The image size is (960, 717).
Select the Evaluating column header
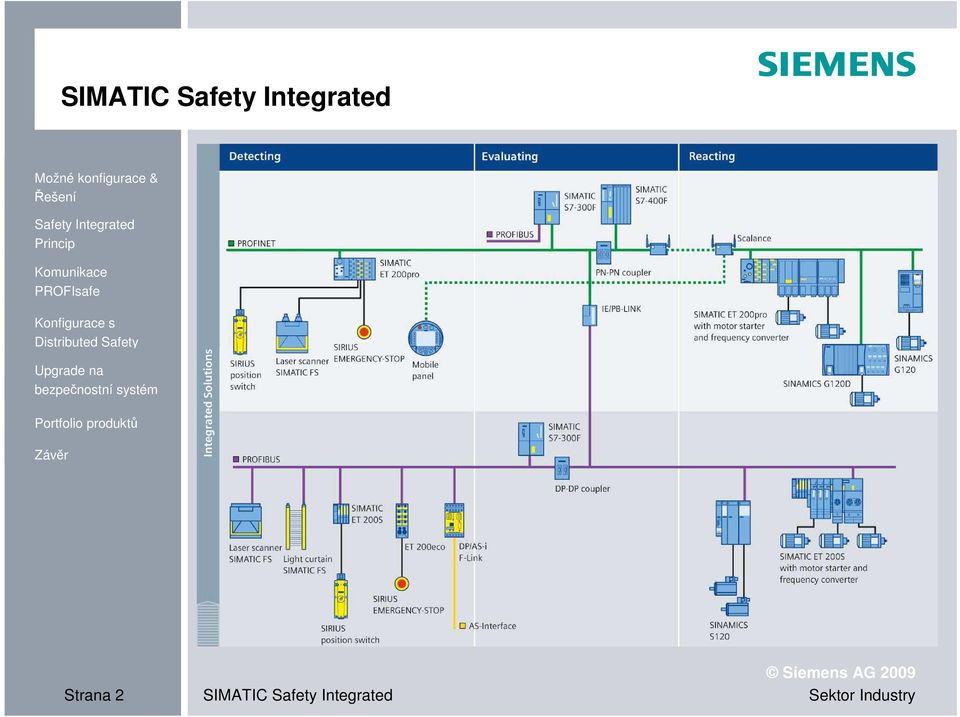tap(577, 157)
